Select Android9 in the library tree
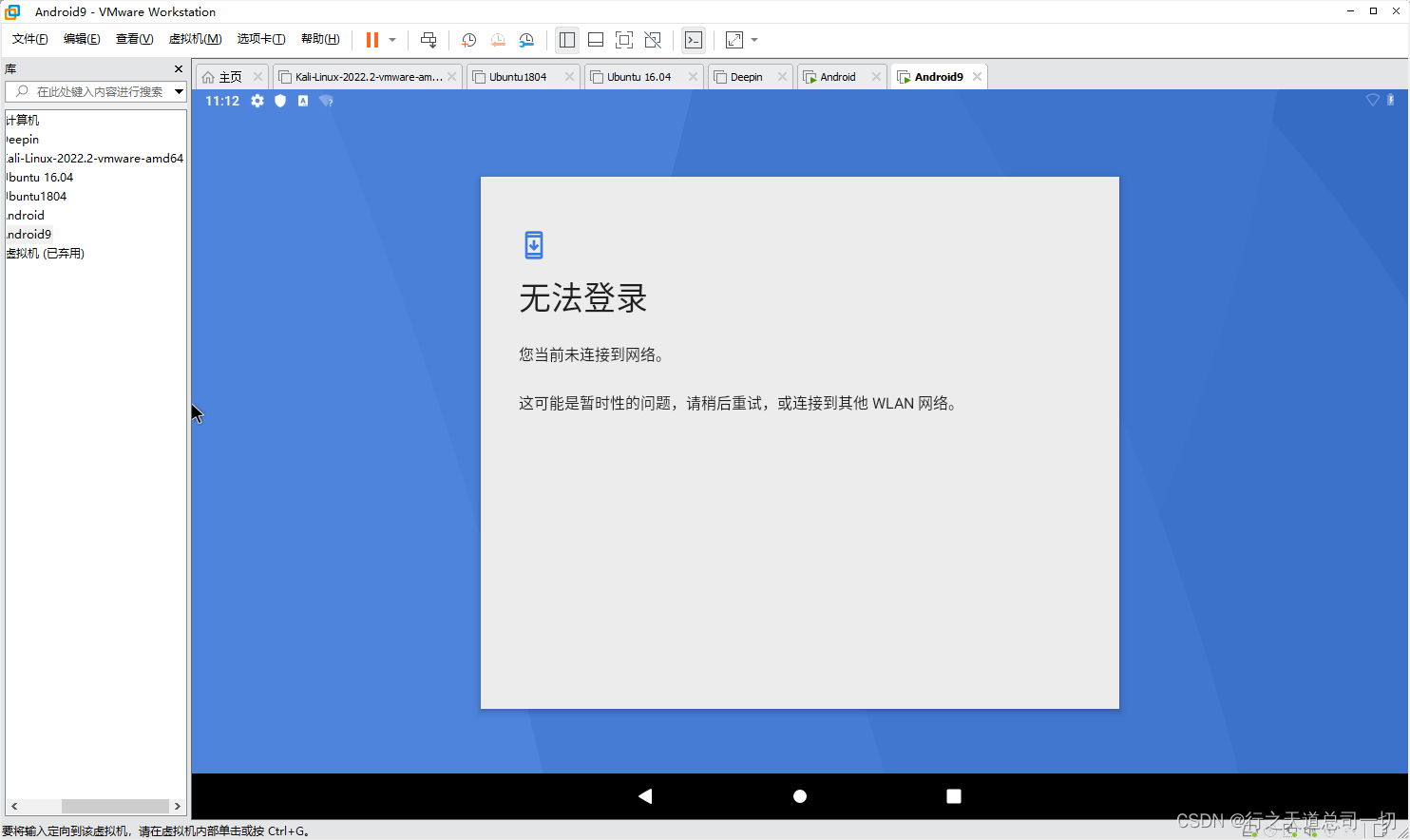 point(29,234)
